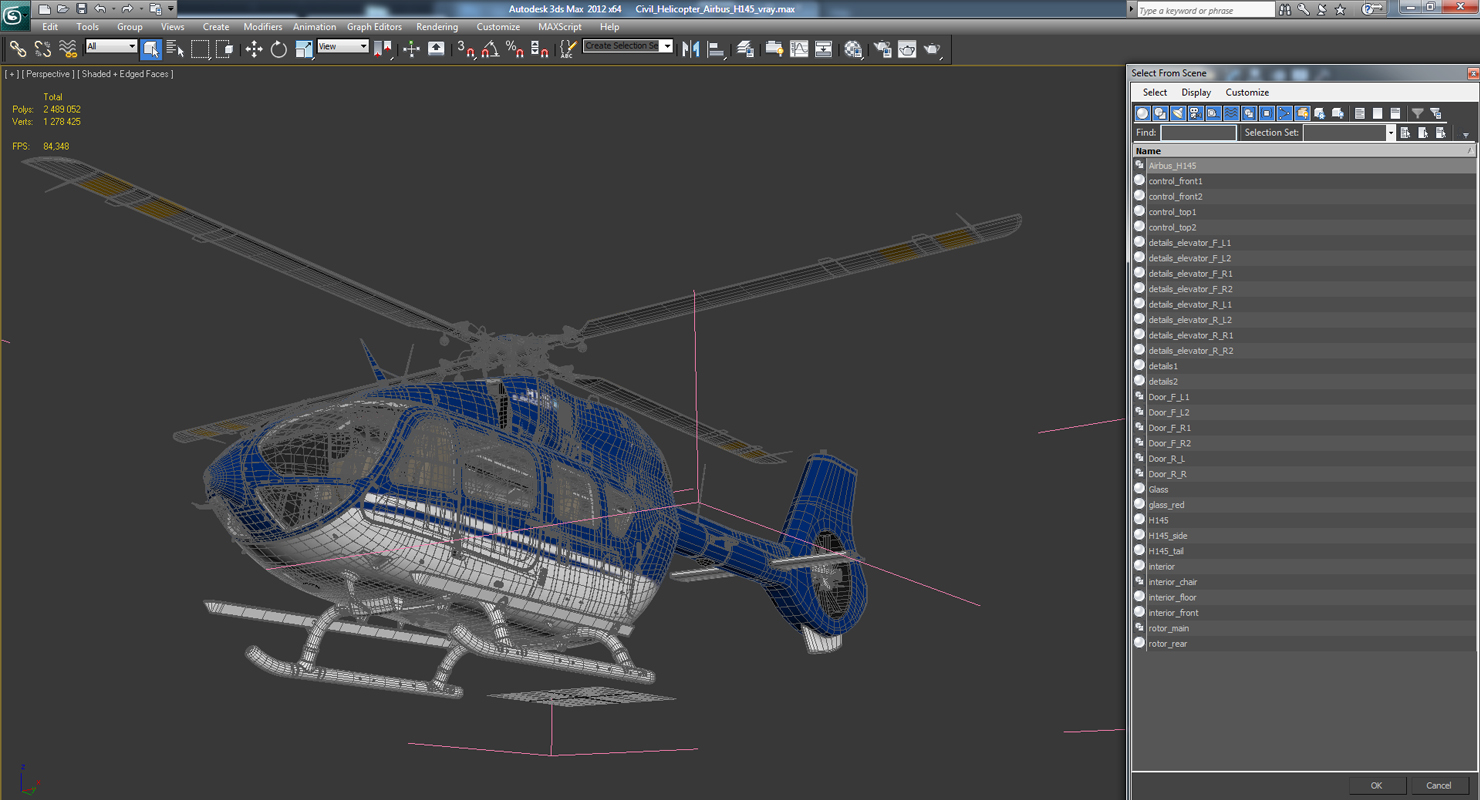Open the MAXScript menu
The image size is (1480, 800).
[x=559, y=27]
